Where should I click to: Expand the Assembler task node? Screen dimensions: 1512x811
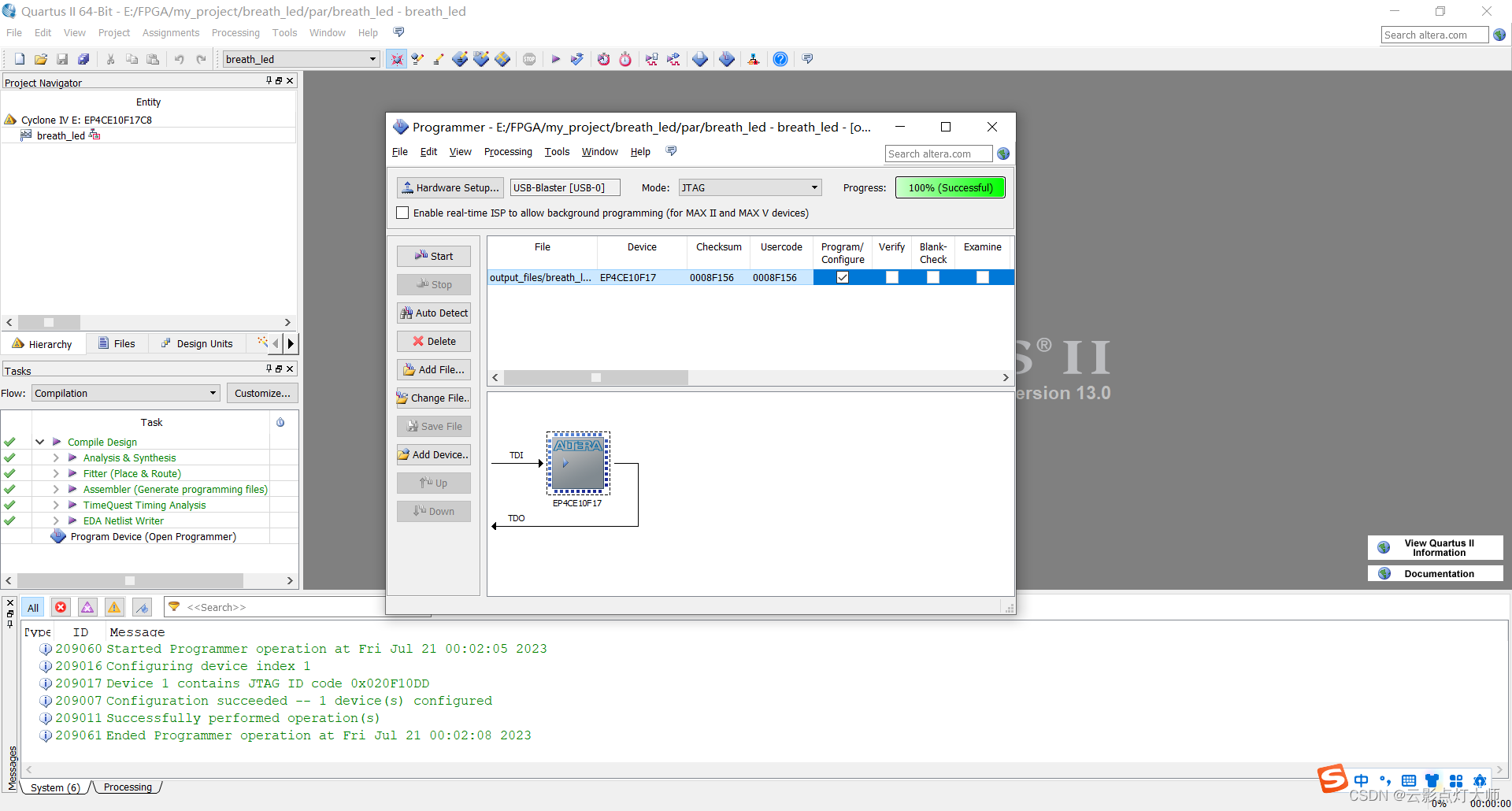56,489
